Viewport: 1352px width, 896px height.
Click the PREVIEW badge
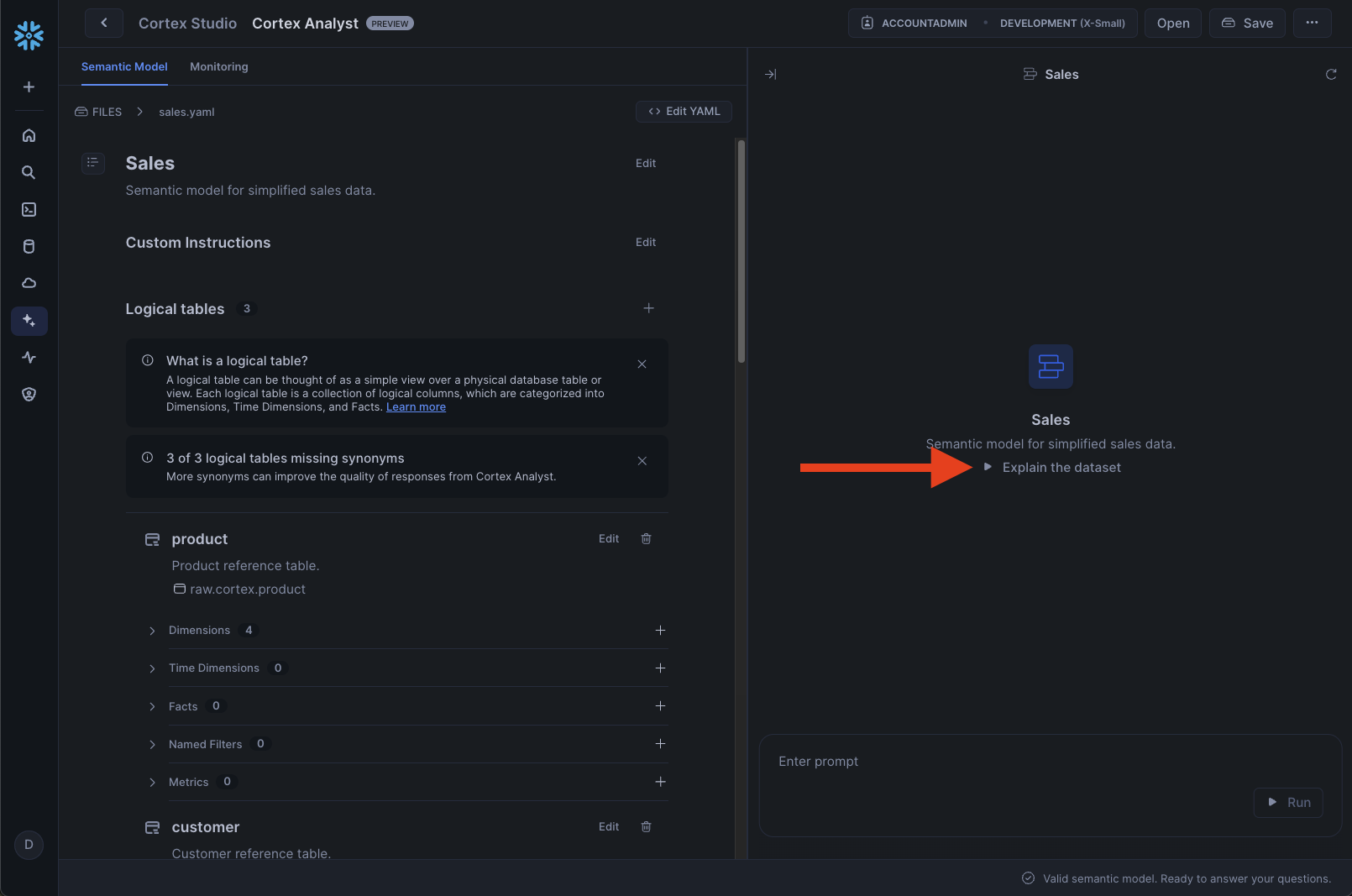click(390, 24)
